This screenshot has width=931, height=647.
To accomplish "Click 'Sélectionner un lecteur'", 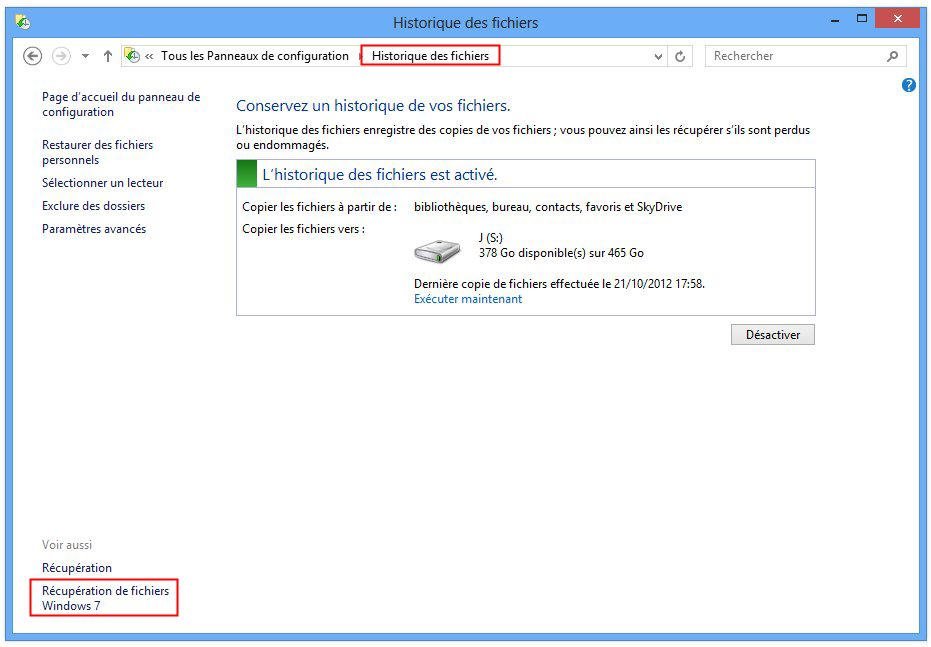I will point(102,183).
